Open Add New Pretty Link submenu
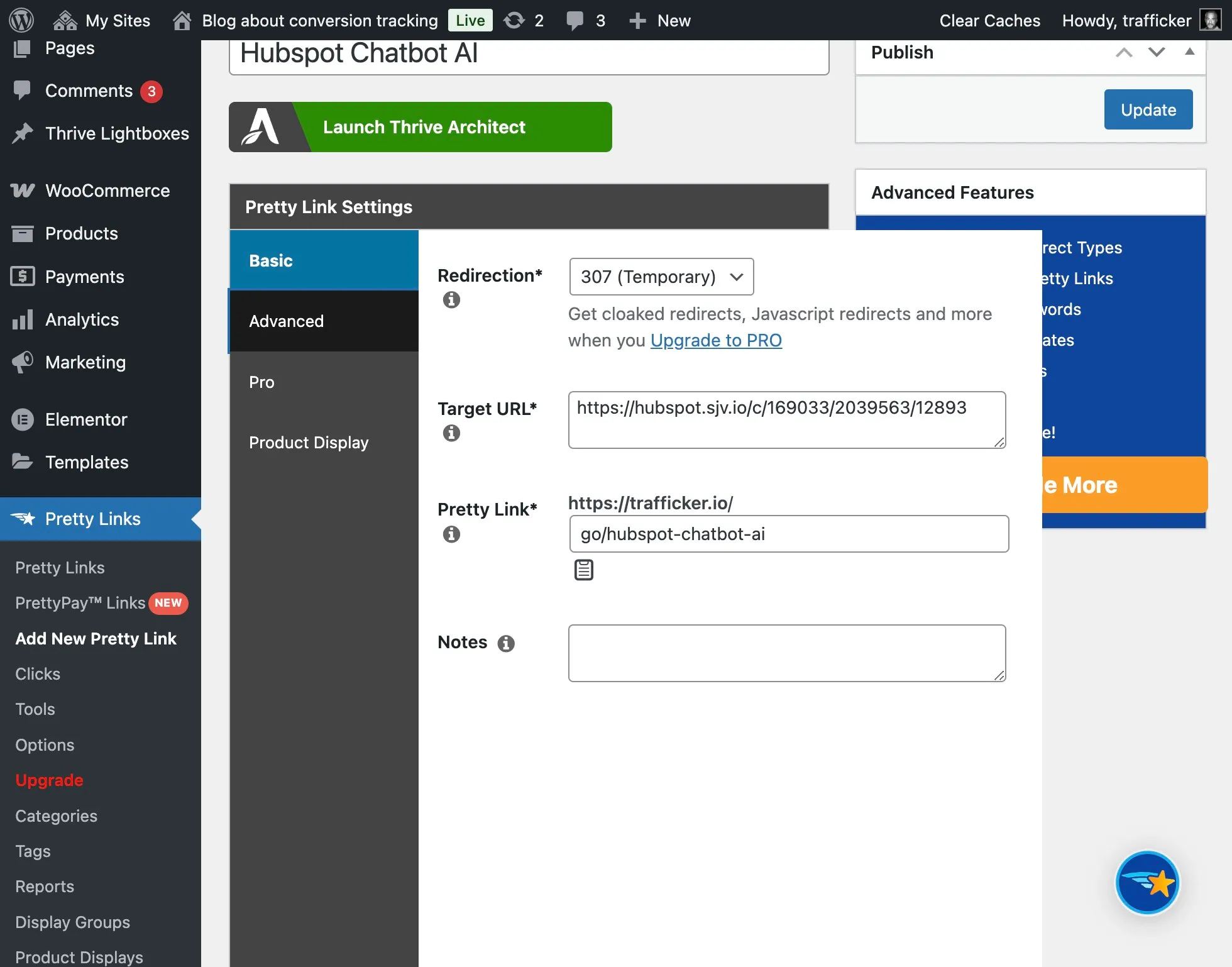This screenshot has height=967, width=1232. click(x=96, y=639)
